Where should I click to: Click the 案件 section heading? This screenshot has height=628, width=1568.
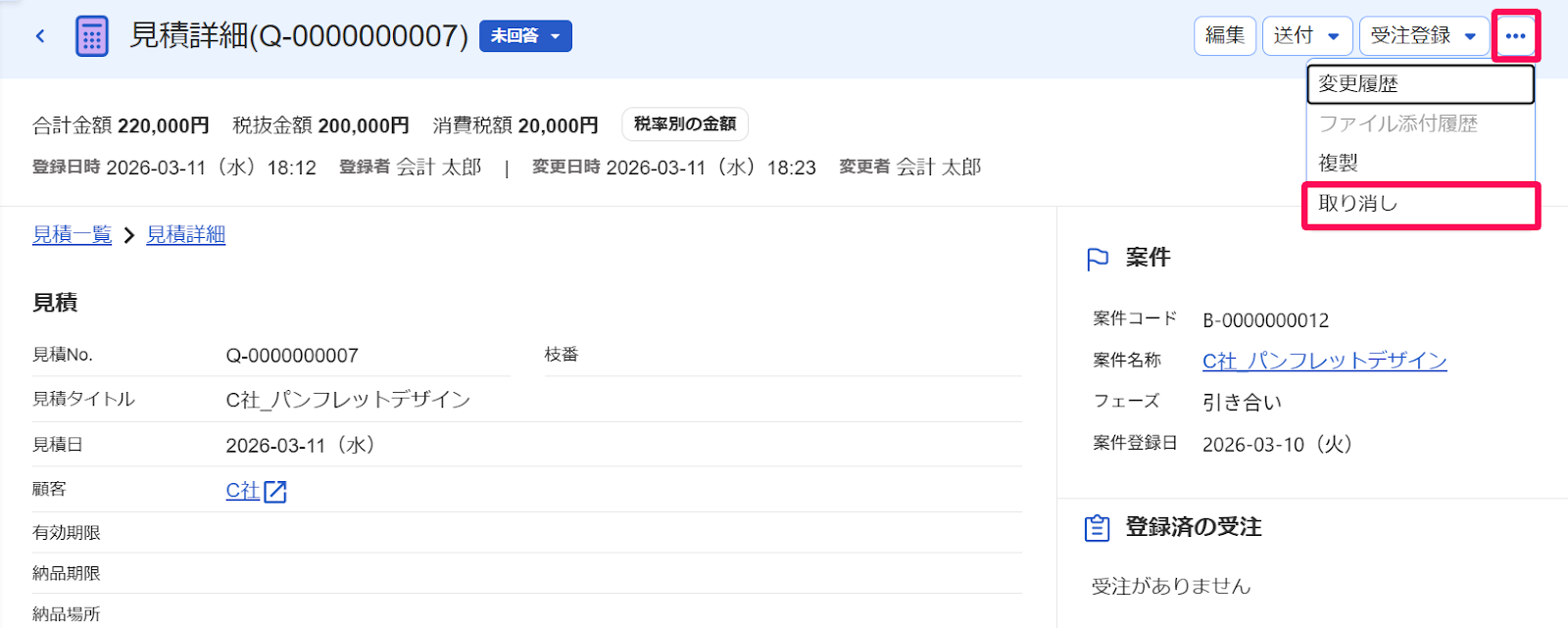tap(1148, 257)
